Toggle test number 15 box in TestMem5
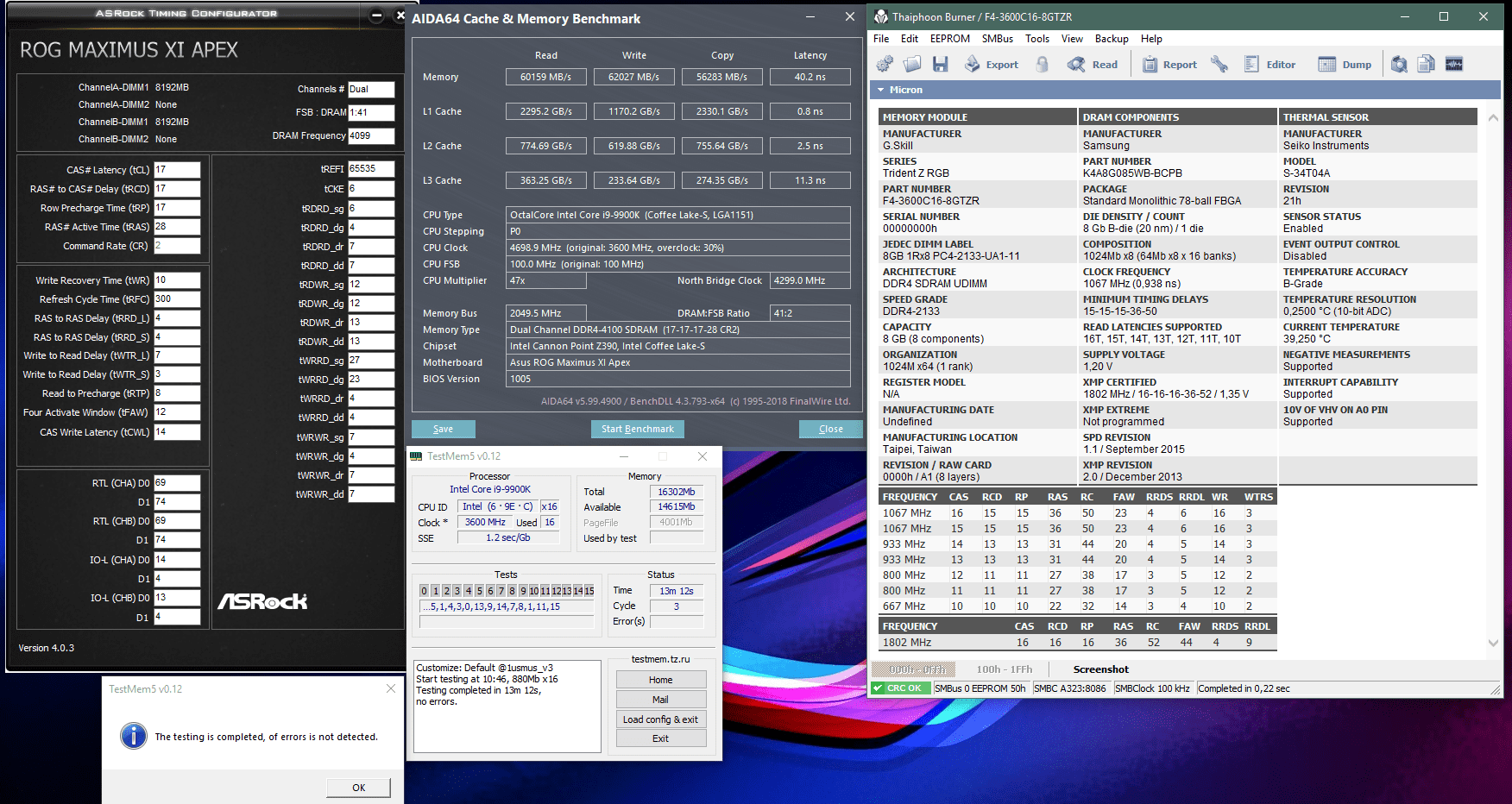 [589, 591]
